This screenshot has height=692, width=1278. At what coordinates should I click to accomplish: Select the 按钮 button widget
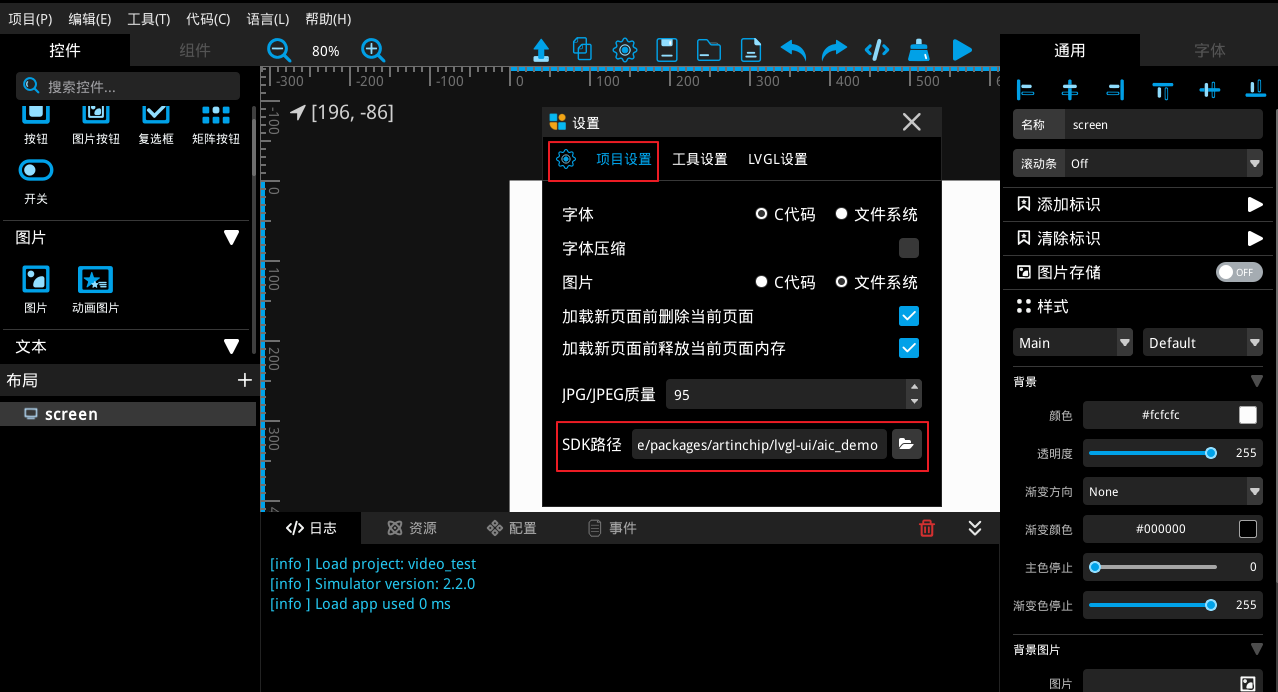[x=36, y=125]
